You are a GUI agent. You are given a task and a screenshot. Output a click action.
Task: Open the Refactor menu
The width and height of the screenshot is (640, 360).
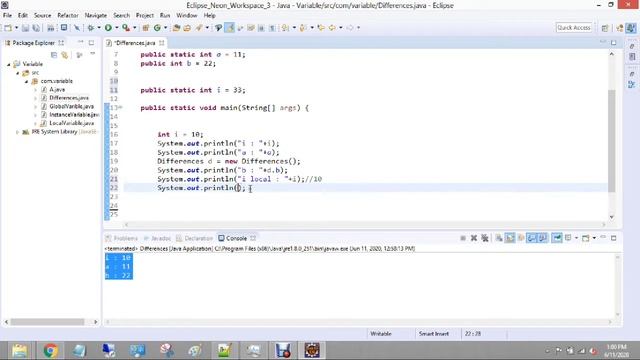click(68, 16)
